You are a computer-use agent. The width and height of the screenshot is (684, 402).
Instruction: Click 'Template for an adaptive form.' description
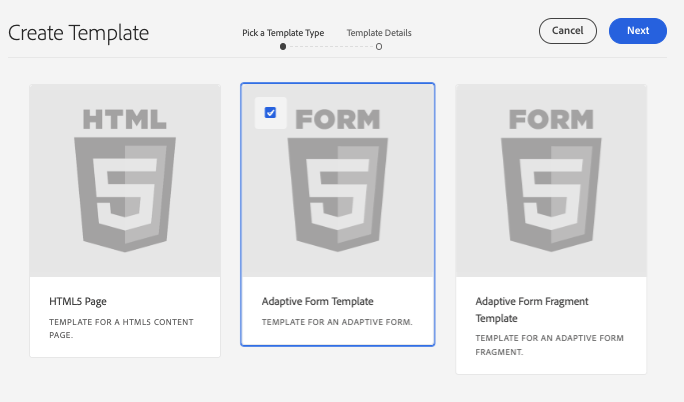coord(337,322)
